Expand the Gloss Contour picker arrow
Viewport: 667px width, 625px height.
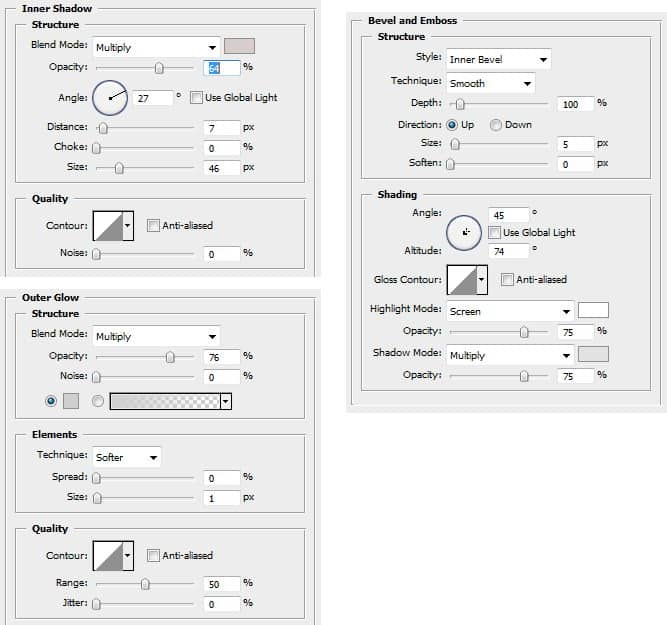[482, 280]
